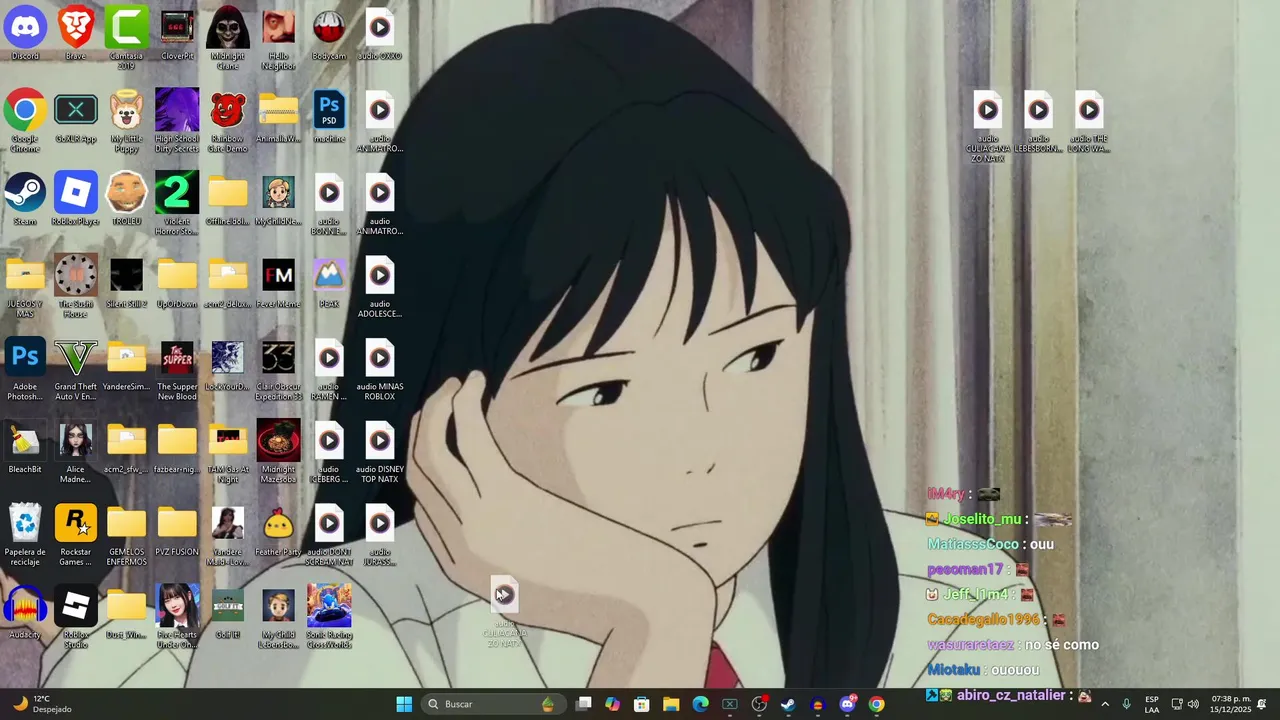This screenshot has height=720, width=1280.
Task: Open Copilot from the taskbar
Action: click(x=613, y=704)
